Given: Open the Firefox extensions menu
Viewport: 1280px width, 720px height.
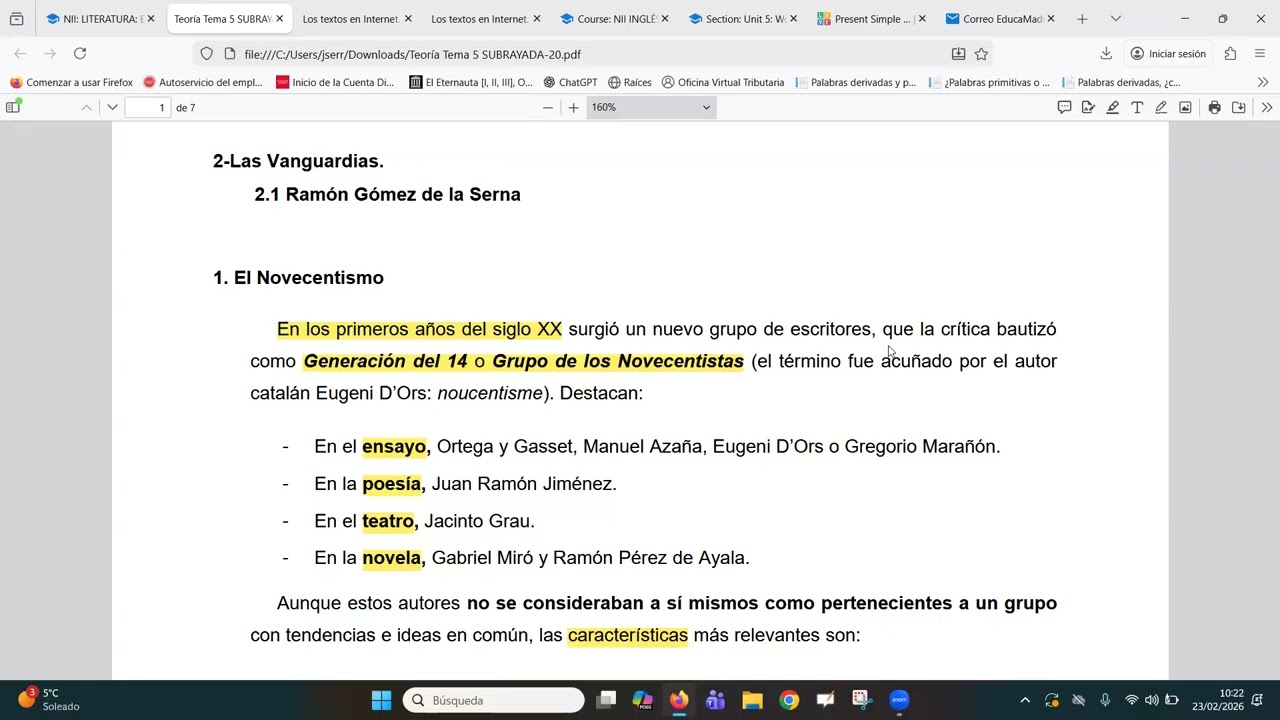Looking at the screenshot, I should point(1230,54).
